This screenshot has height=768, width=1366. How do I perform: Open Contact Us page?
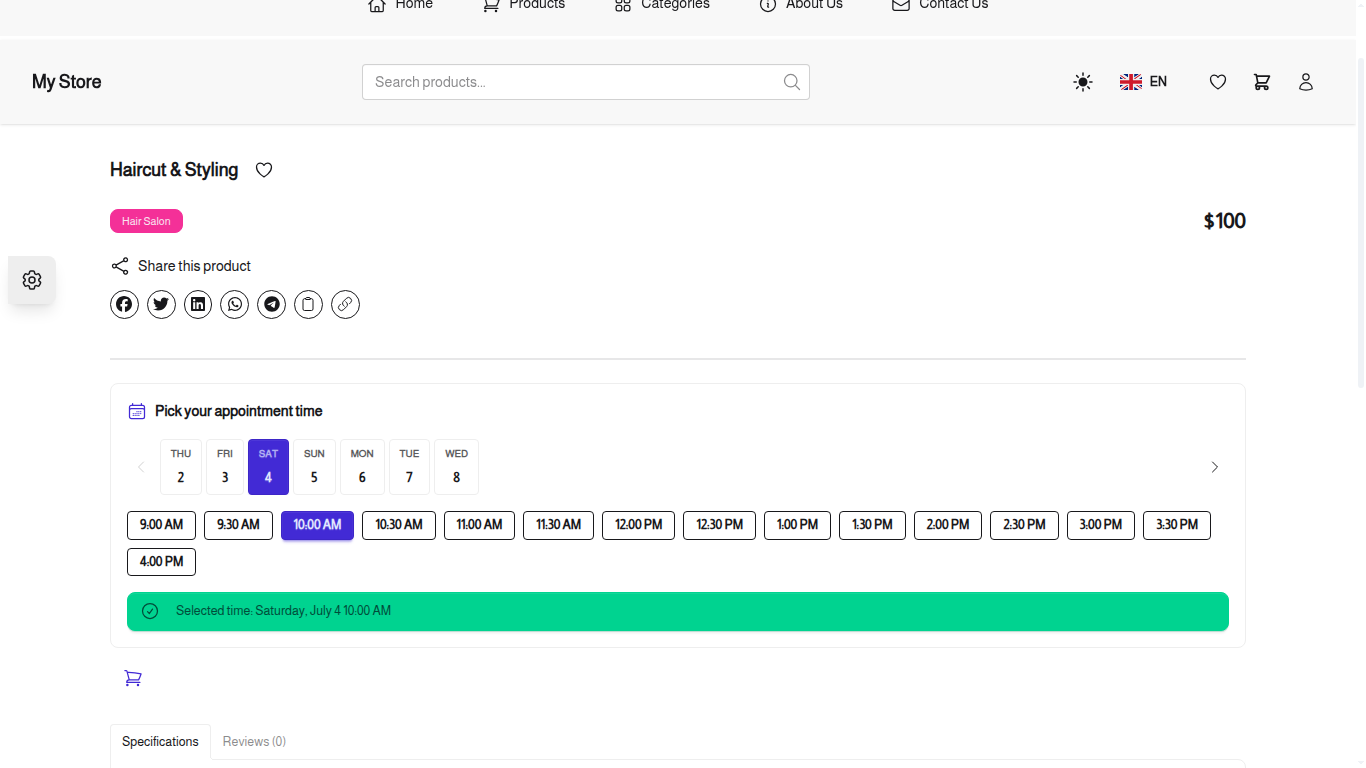tap(940, 5)
